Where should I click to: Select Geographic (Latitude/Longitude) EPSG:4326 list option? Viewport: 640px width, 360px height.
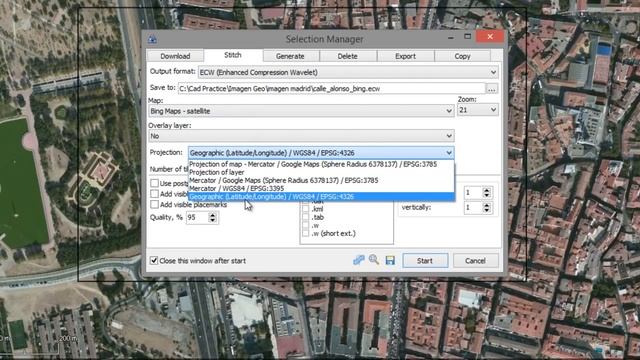321,197
